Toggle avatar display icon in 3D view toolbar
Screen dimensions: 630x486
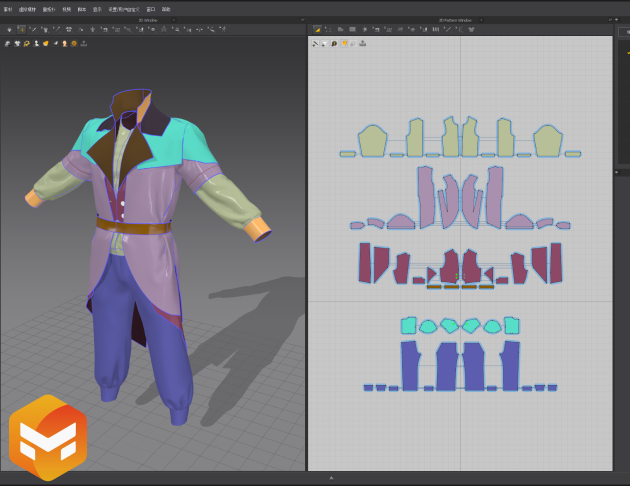point(34,43)
